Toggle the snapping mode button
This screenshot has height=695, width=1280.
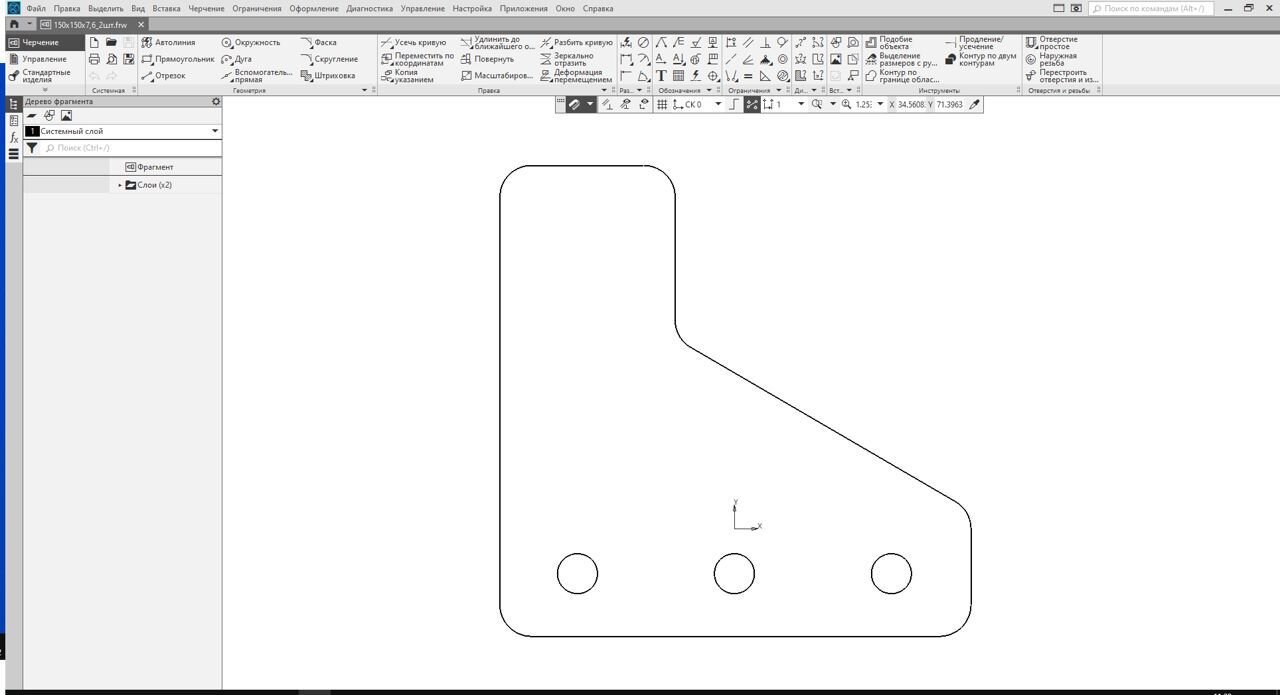752,104
